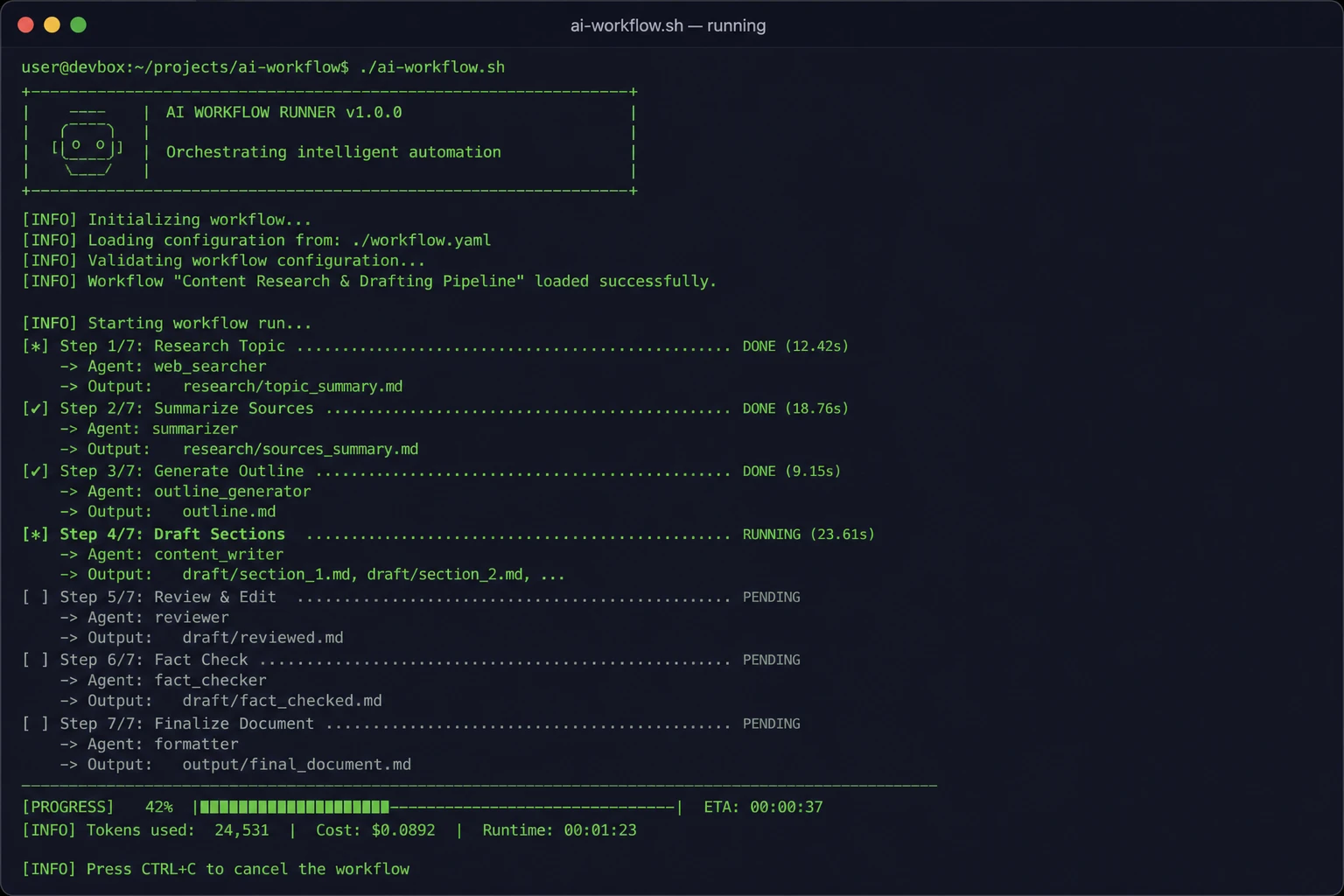This screenshot has height=896, width=1344.
Task: Click the command './ai-workflow.sh' in prompt
Action: (x=432, y=67)
